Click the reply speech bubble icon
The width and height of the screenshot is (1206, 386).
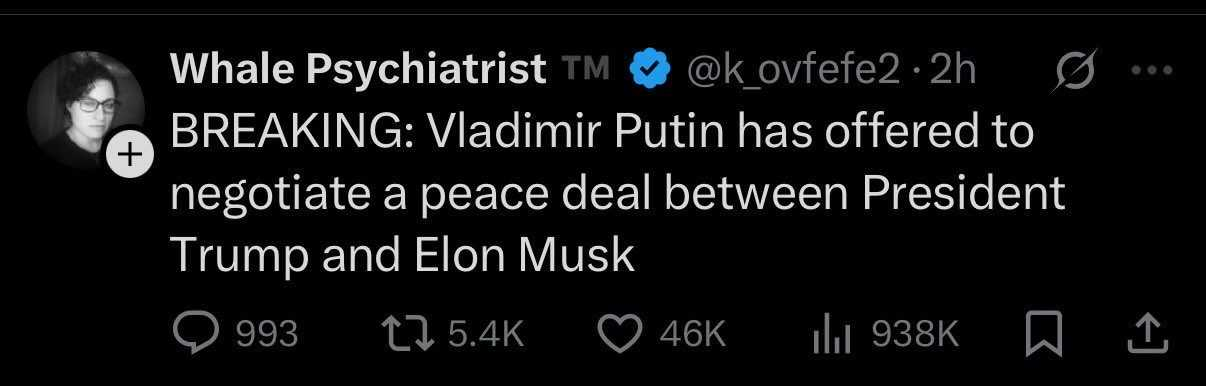point(196,334)
